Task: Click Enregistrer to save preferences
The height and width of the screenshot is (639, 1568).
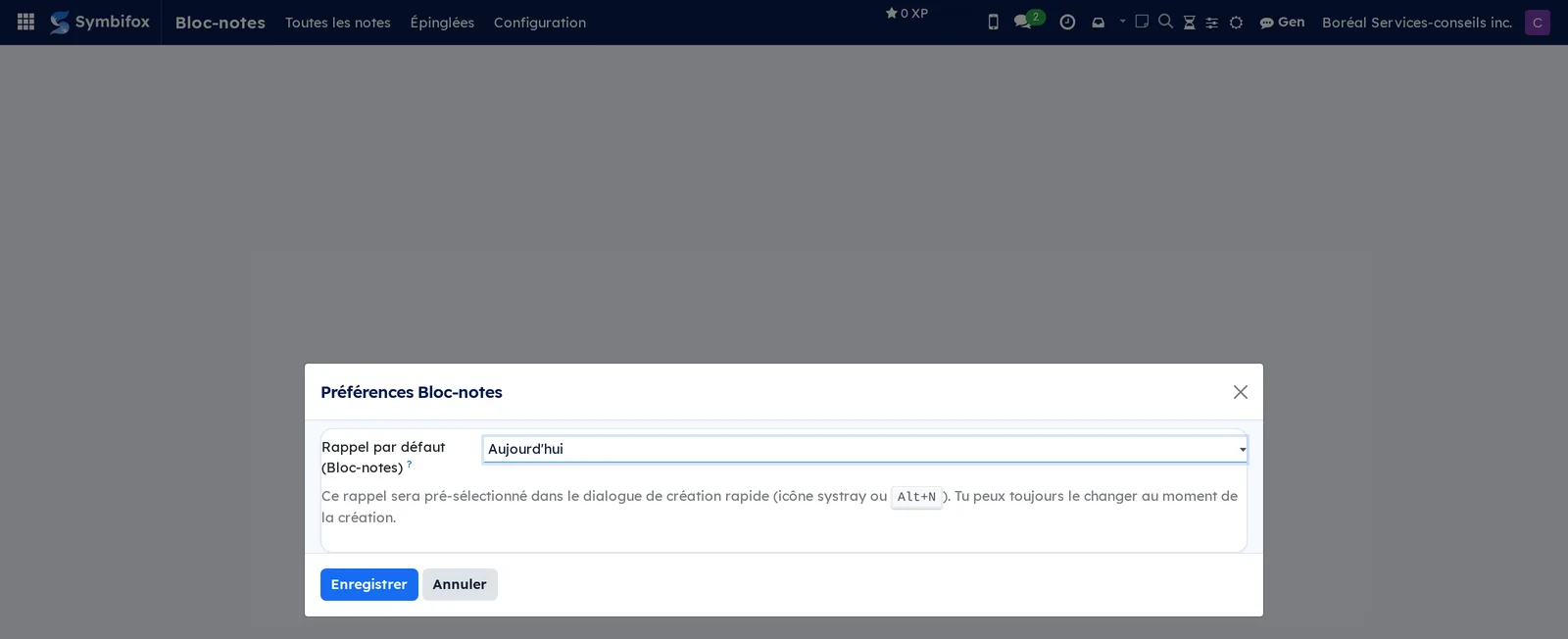Action: pos(369,584)
